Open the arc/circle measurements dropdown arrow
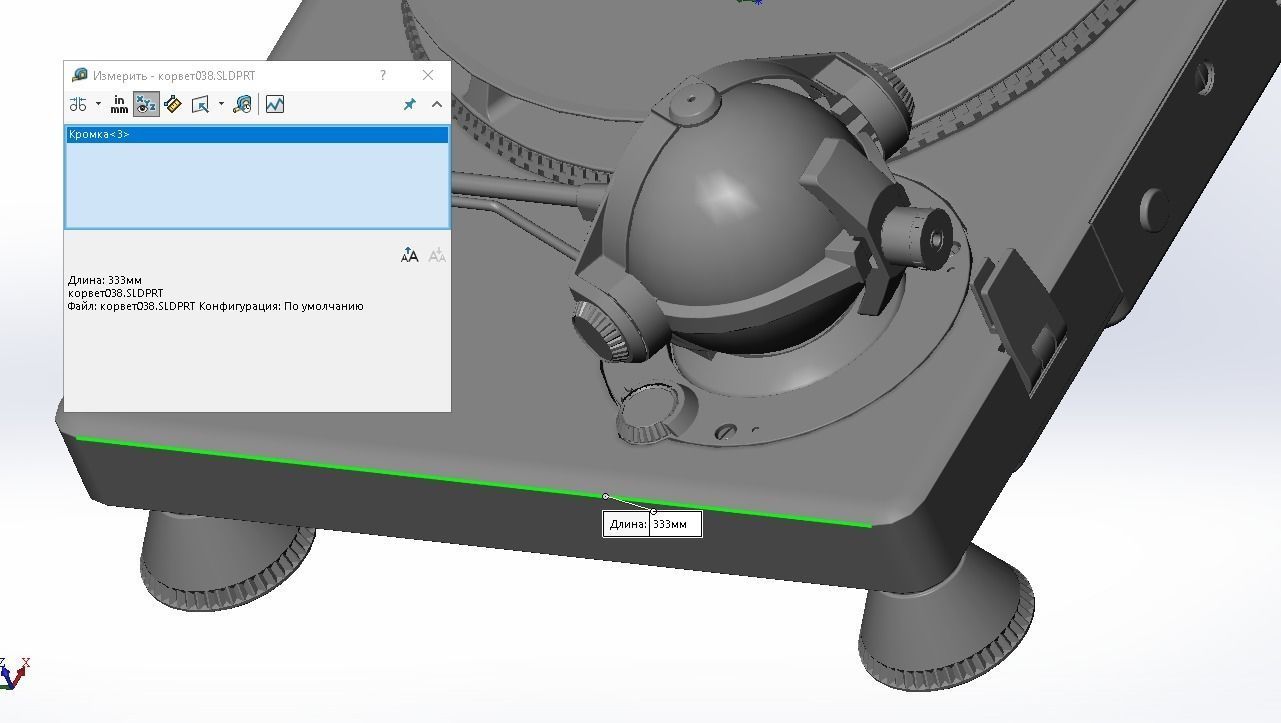 click(x=98, y=104)
